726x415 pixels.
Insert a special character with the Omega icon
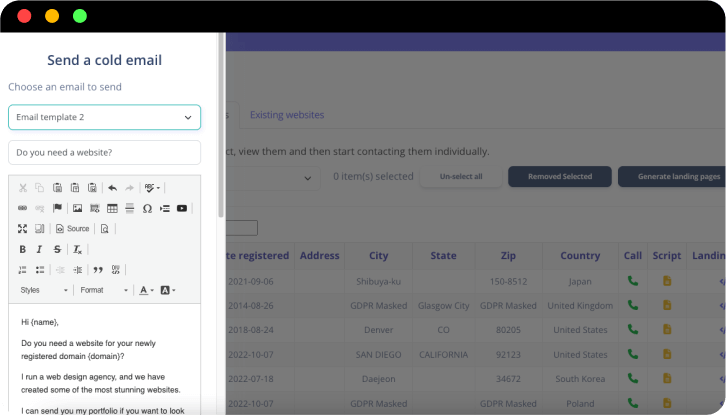pyautogui.click(x=147, y=208)
